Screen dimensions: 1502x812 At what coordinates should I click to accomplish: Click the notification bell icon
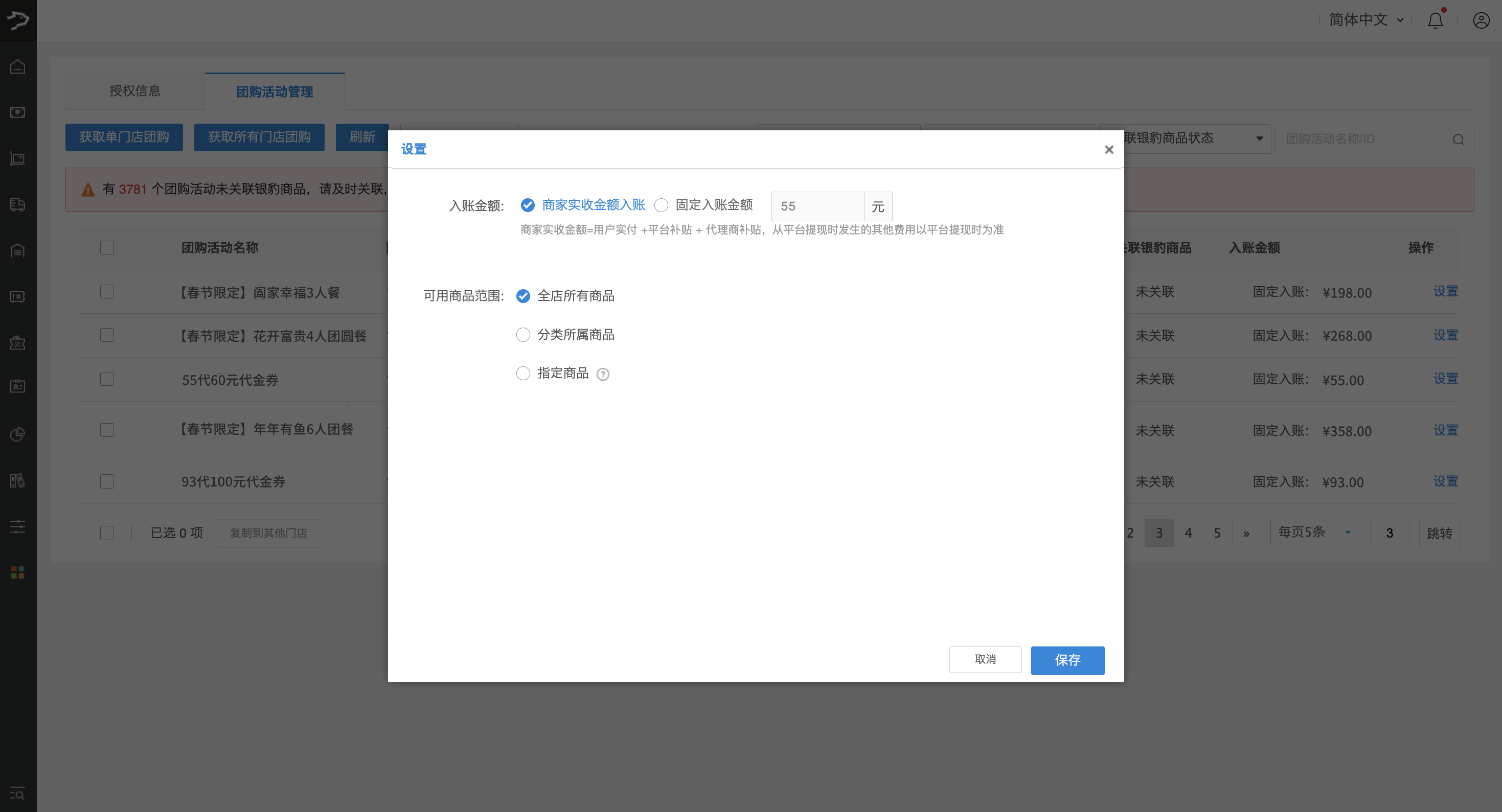tap(1435, 20)
